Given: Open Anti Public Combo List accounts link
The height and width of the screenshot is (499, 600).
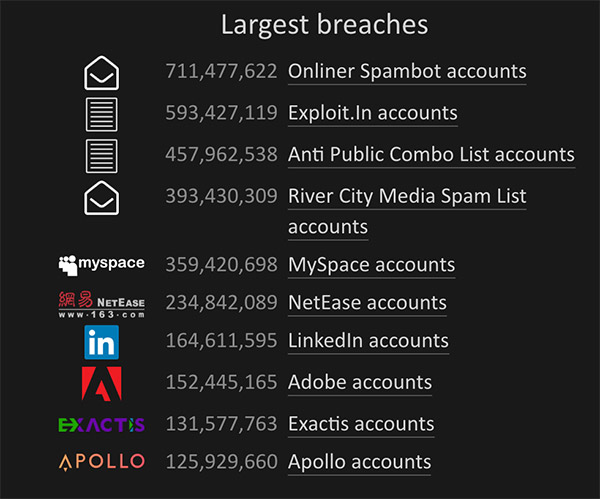Looking at the screenshot, I should (431, 155).
